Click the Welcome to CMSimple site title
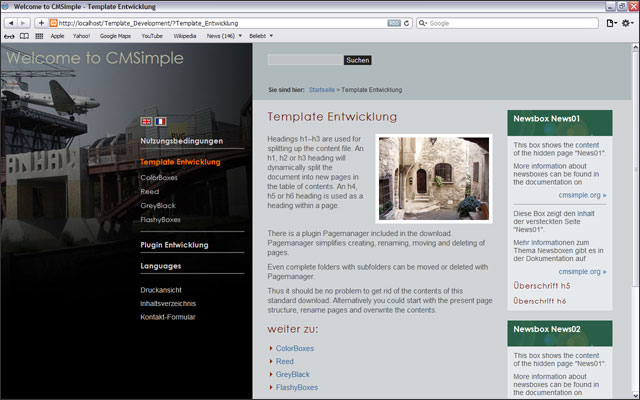 pyautogui.click(x=95, y=58)
